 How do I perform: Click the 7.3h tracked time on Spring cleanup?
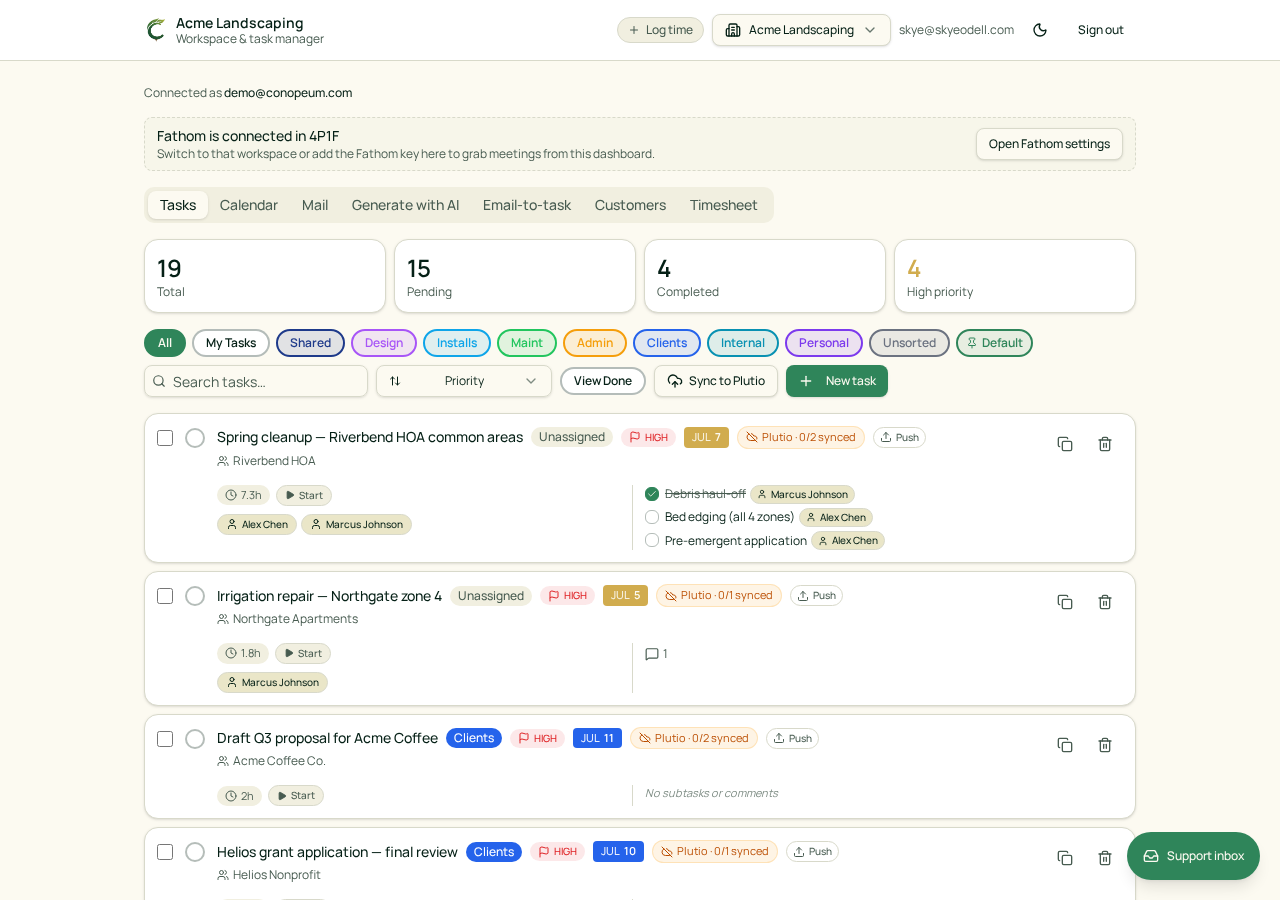point(243,495)
